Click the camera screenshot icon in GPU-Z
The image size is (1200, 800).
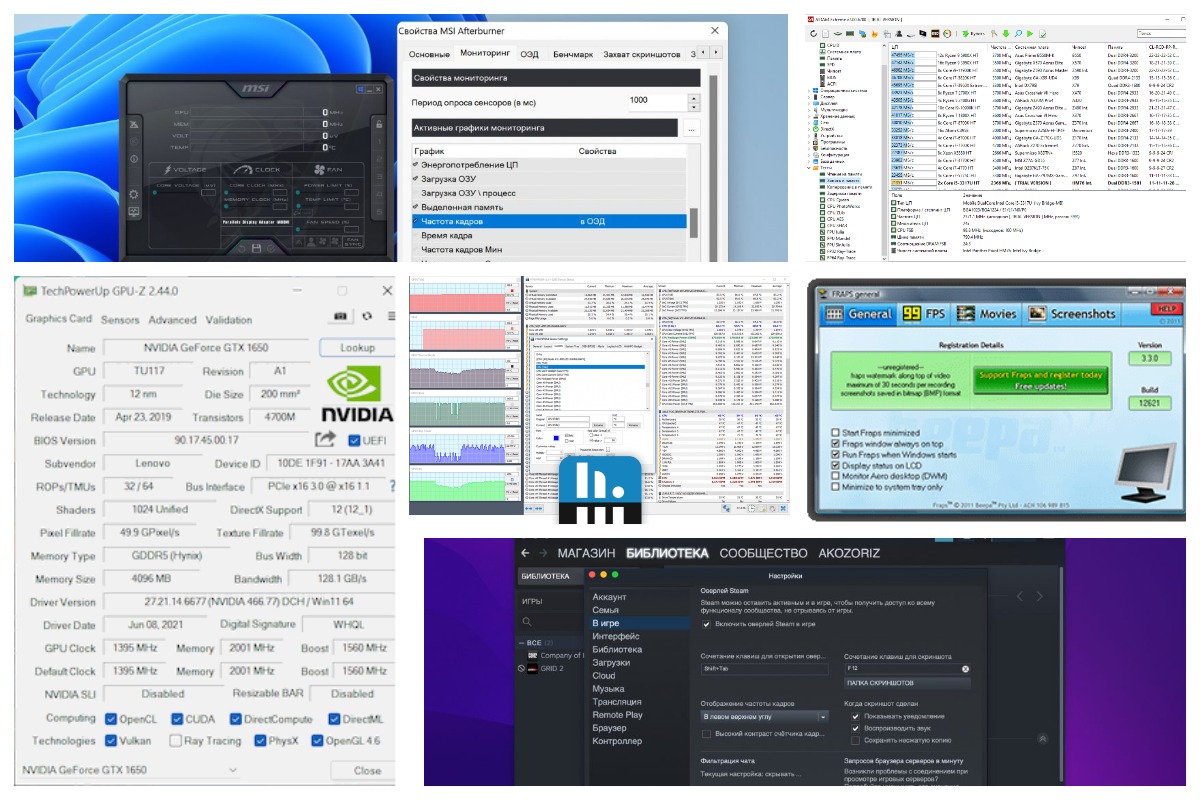(x=342, y=316)
